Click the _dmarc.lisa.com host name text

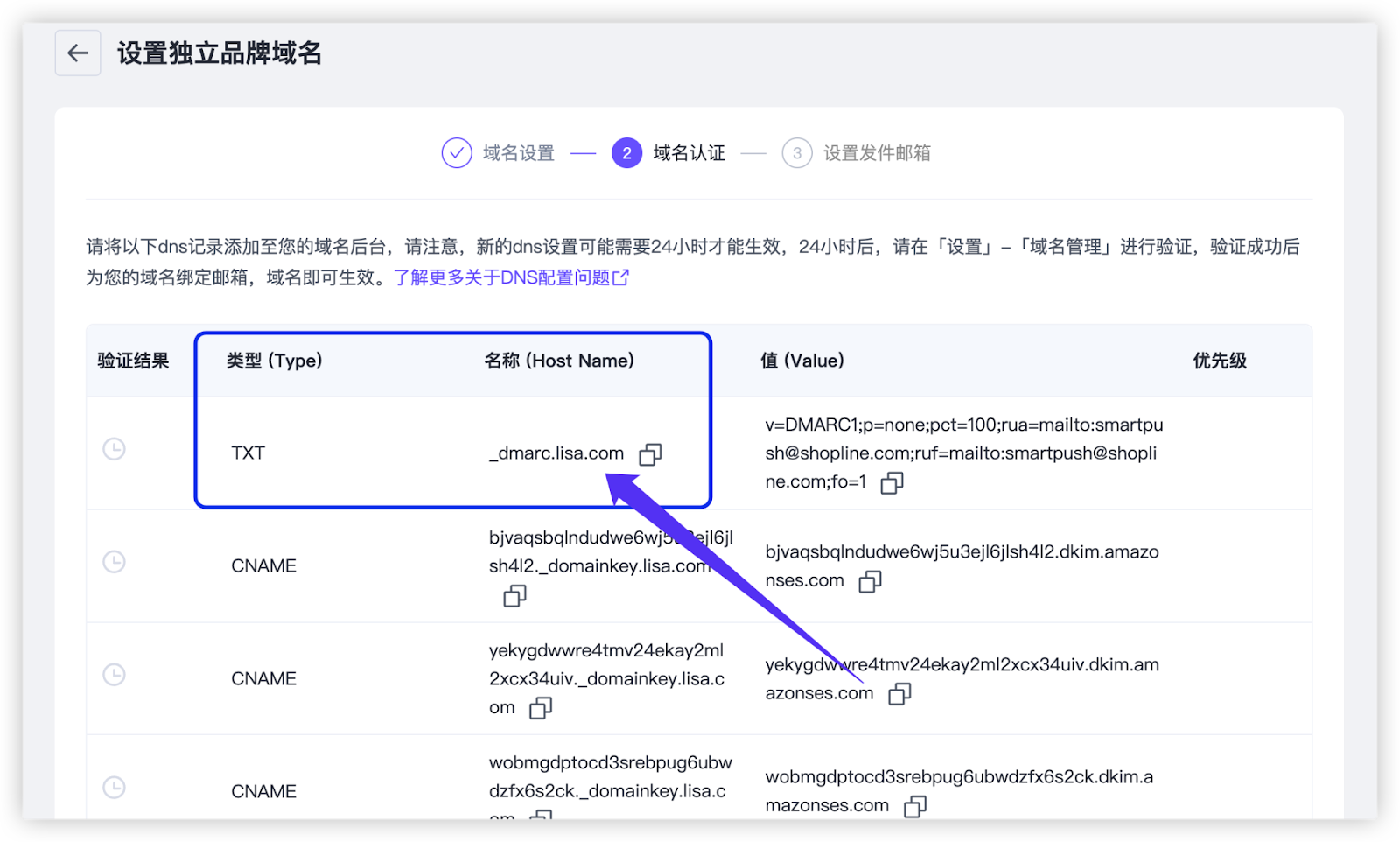556,453
